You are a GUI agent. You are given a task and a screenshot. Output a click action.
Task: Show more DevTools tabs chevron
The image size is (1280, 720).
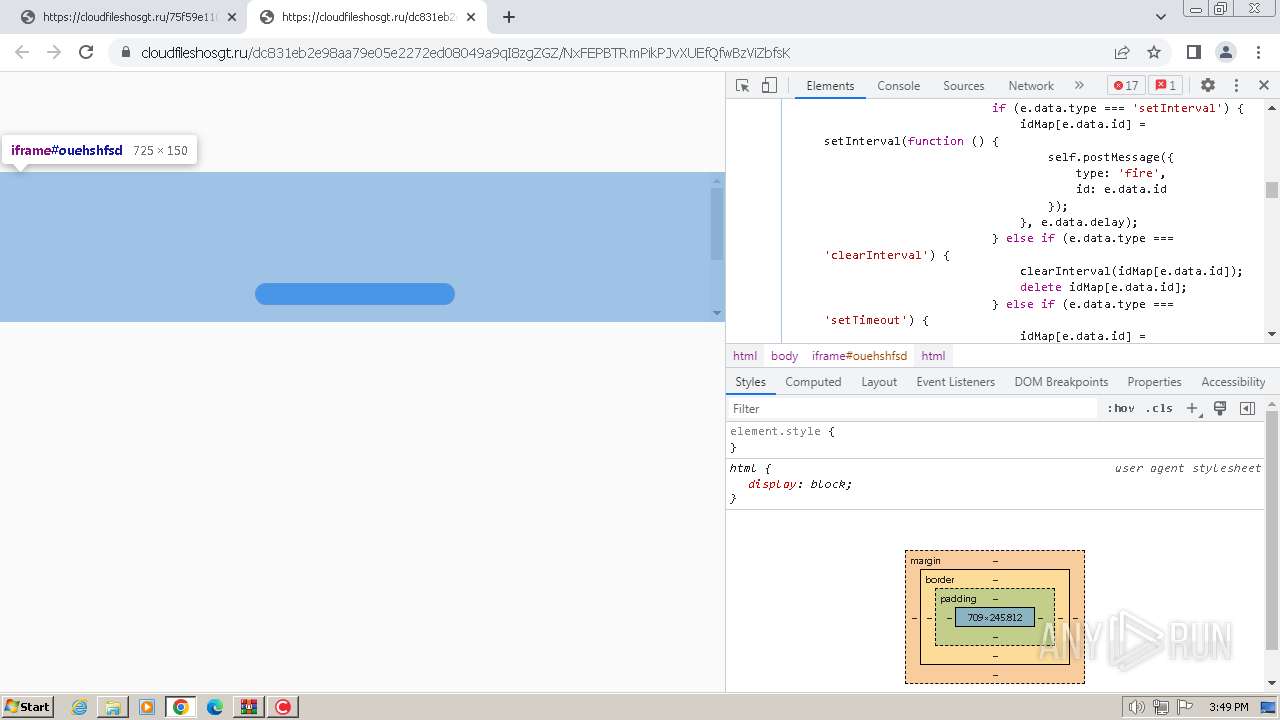click(1079, 86)
